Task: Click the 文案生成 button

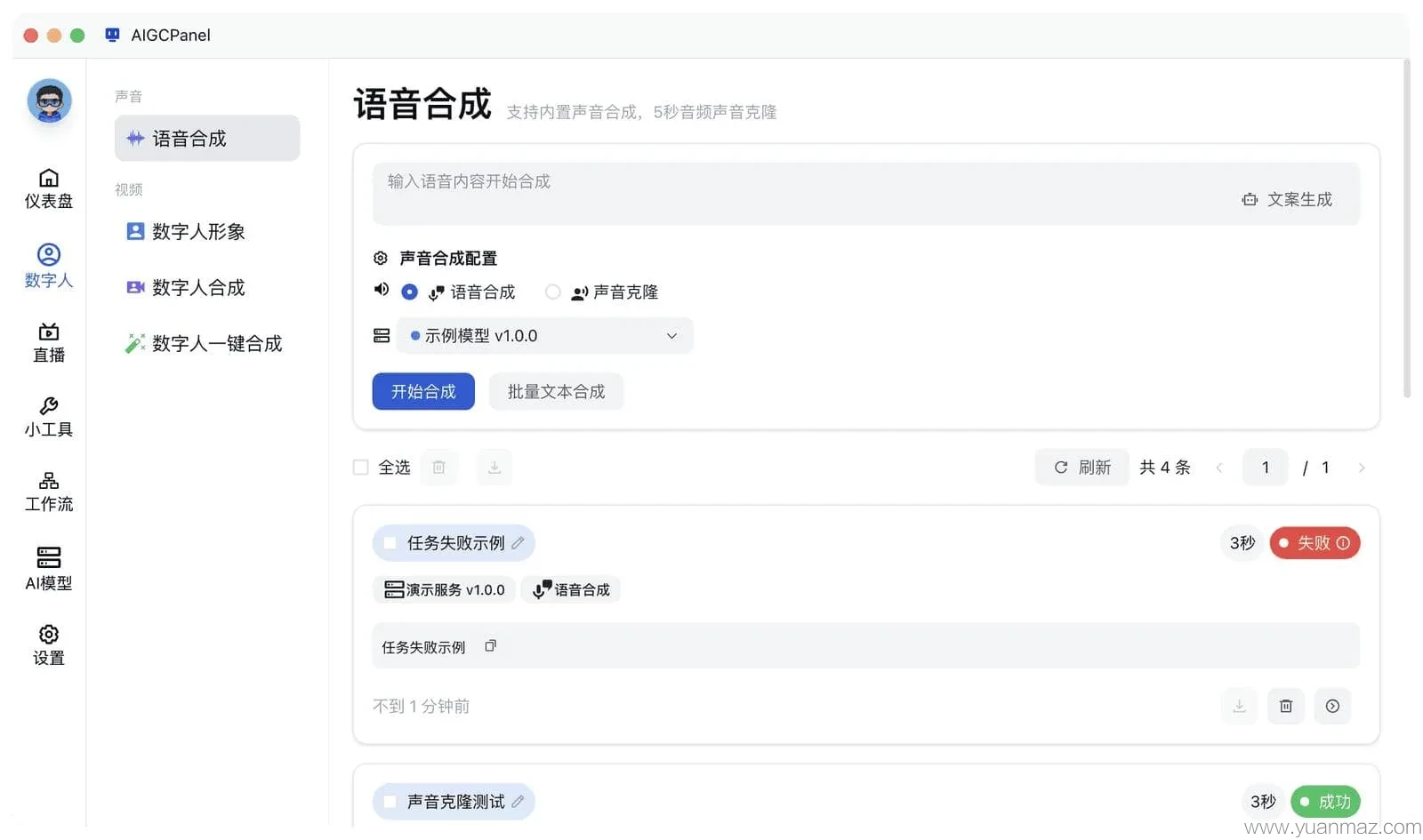Action: coord(1287,199)
